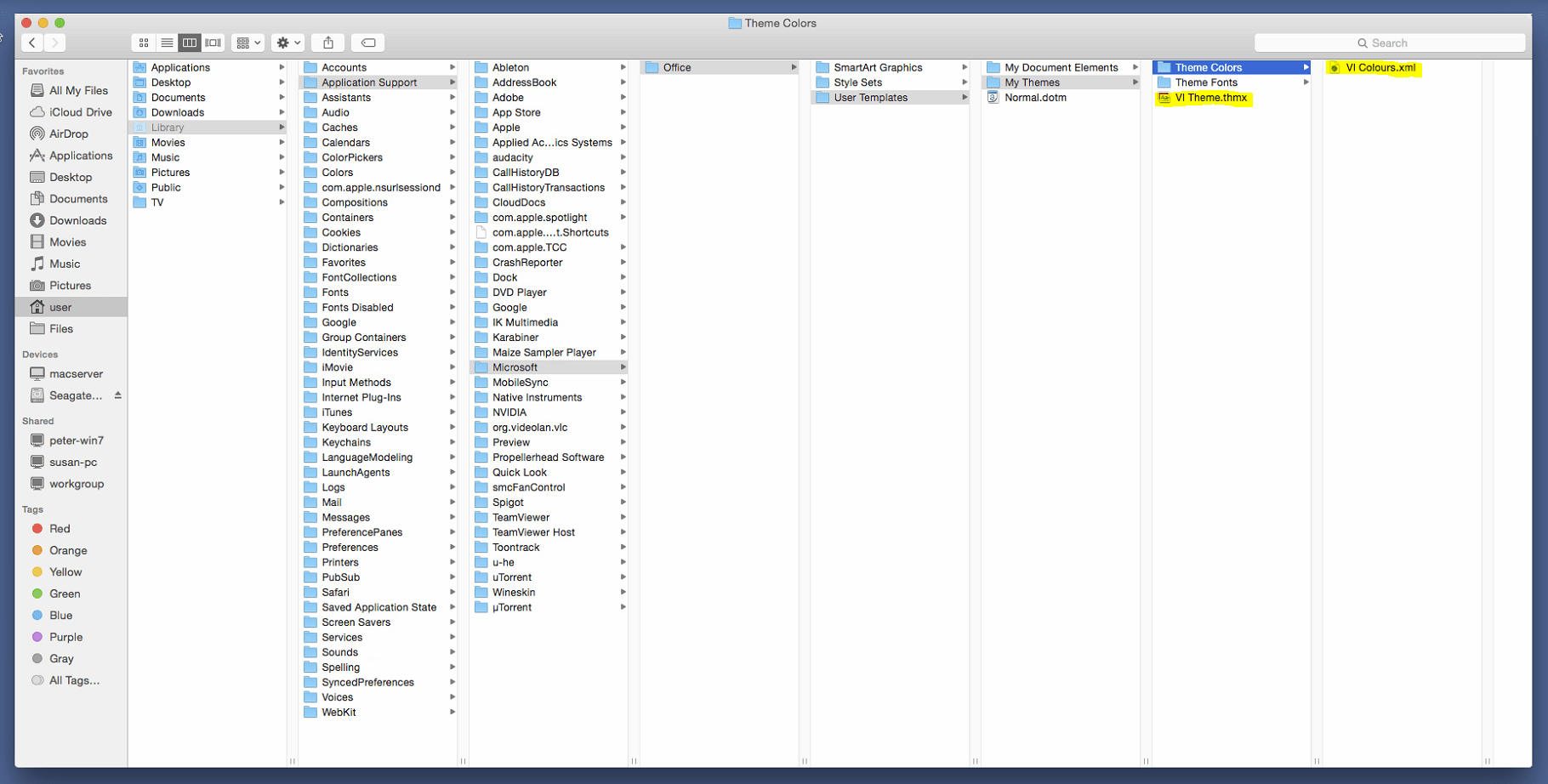Eject the Seagate external drive
Image resolution: width=1548 pixels, height=784 pixels.
pyautogui.click(x=117, y=395)
